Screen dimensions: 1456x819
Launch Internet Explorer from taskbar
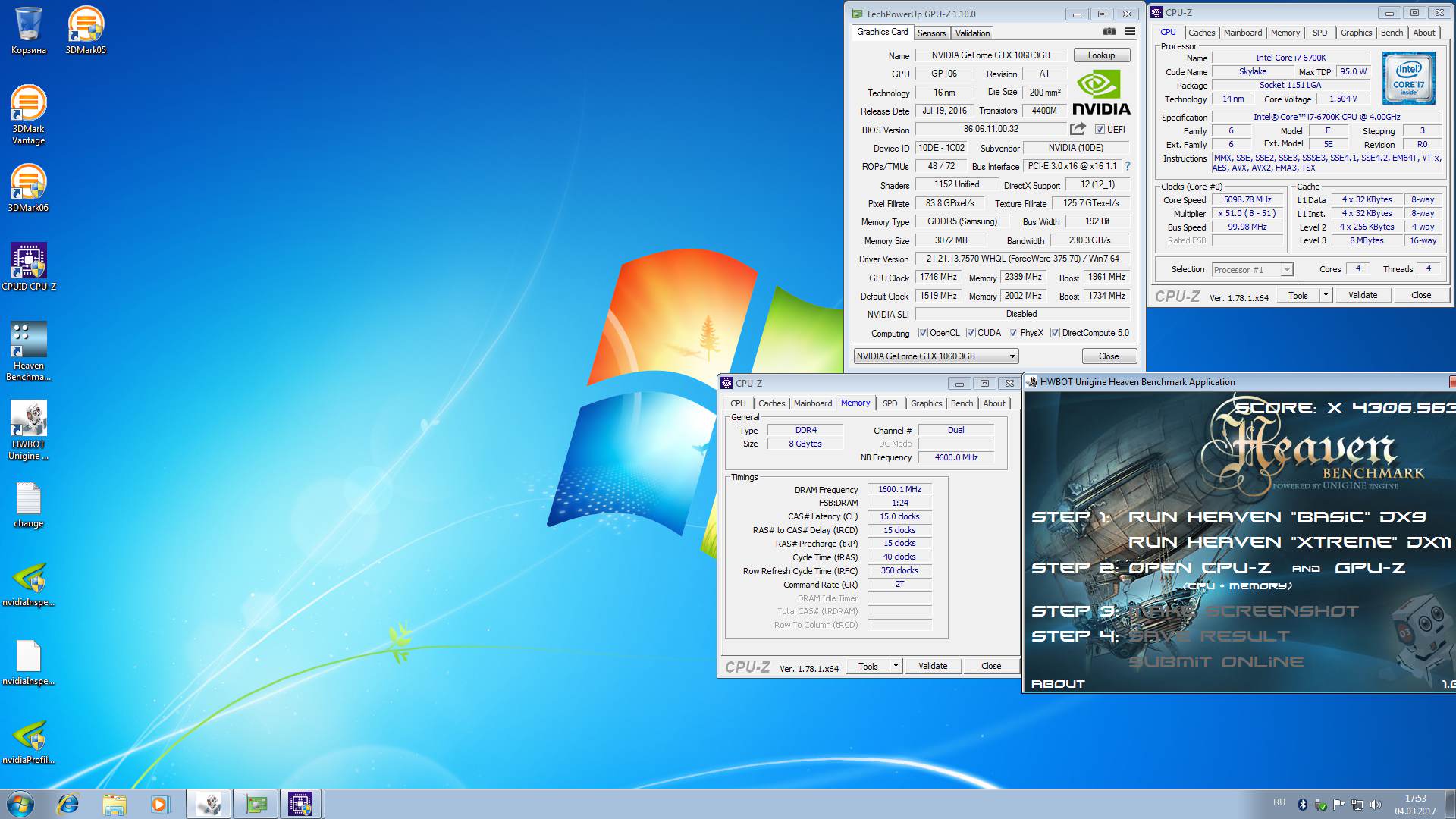(68, 804)
